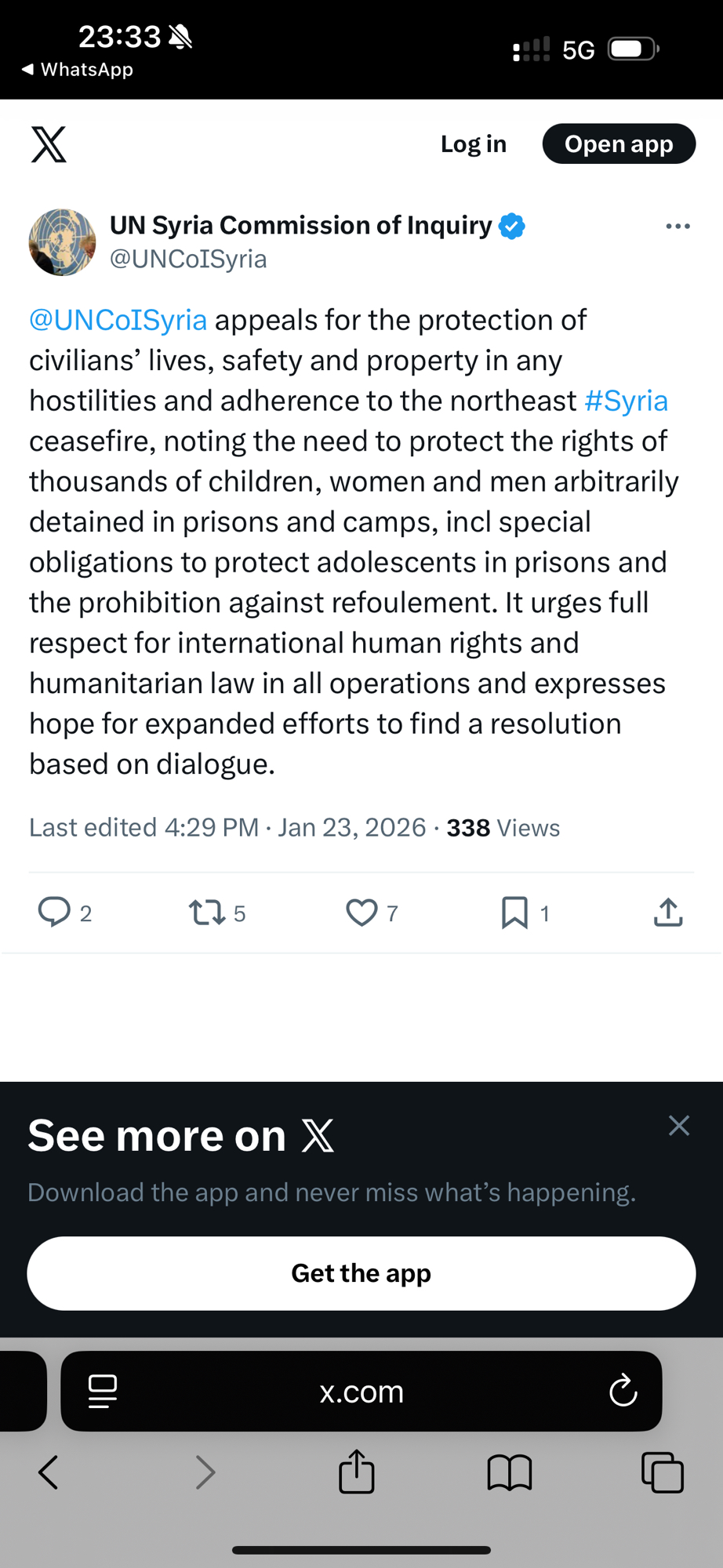Tap the repost arrows icon
The image size is (723, 1568).
[207, 912]
